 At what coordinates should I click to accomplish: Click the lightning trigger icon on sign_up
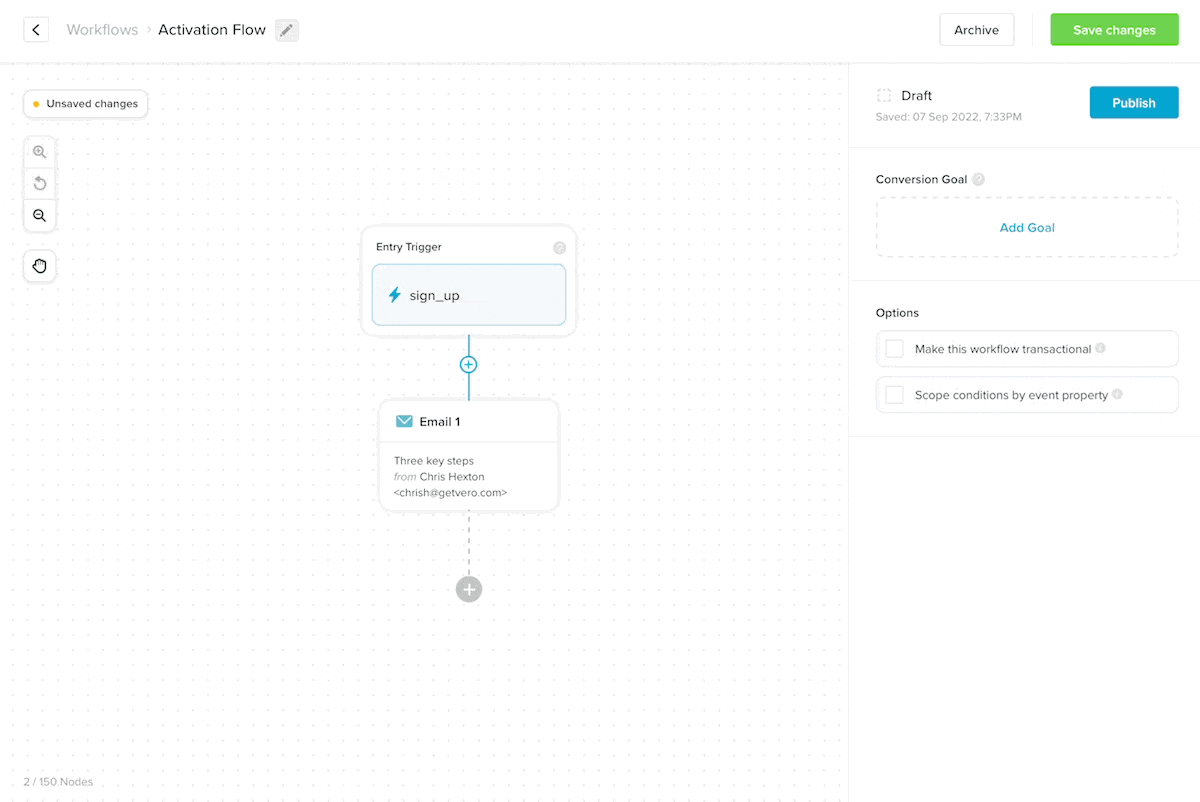click(x=395, y=295)
